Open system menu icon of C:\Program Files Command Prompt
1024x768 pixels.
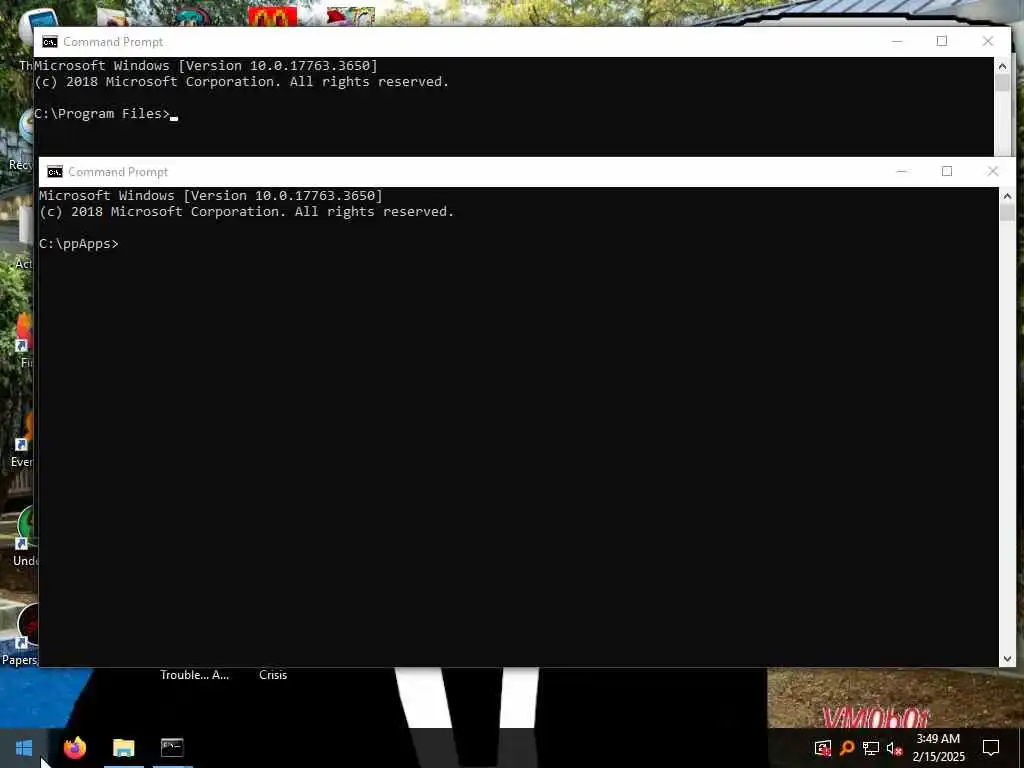50,42
